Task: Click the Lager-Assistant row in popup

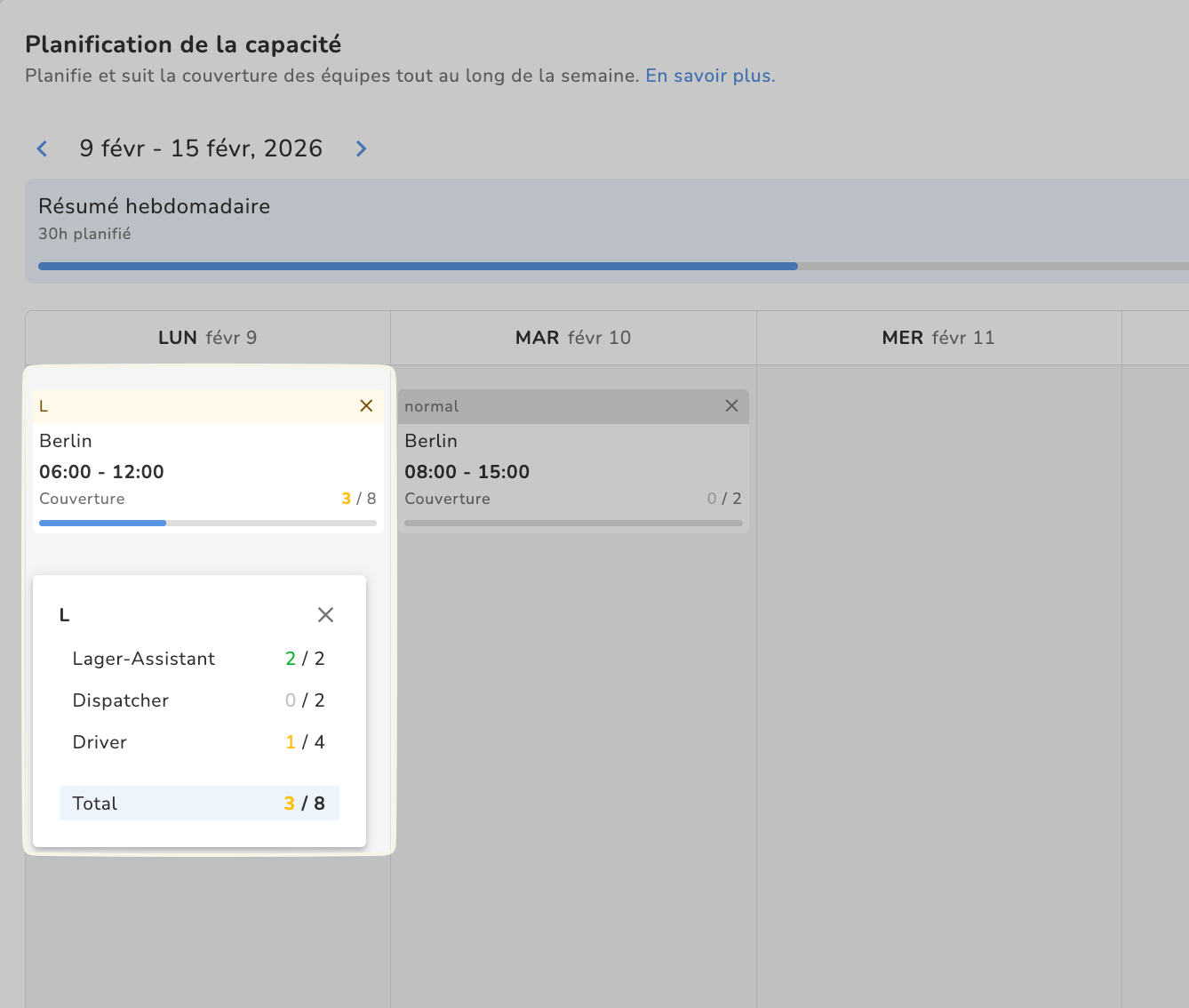Action: click(199, 659)
